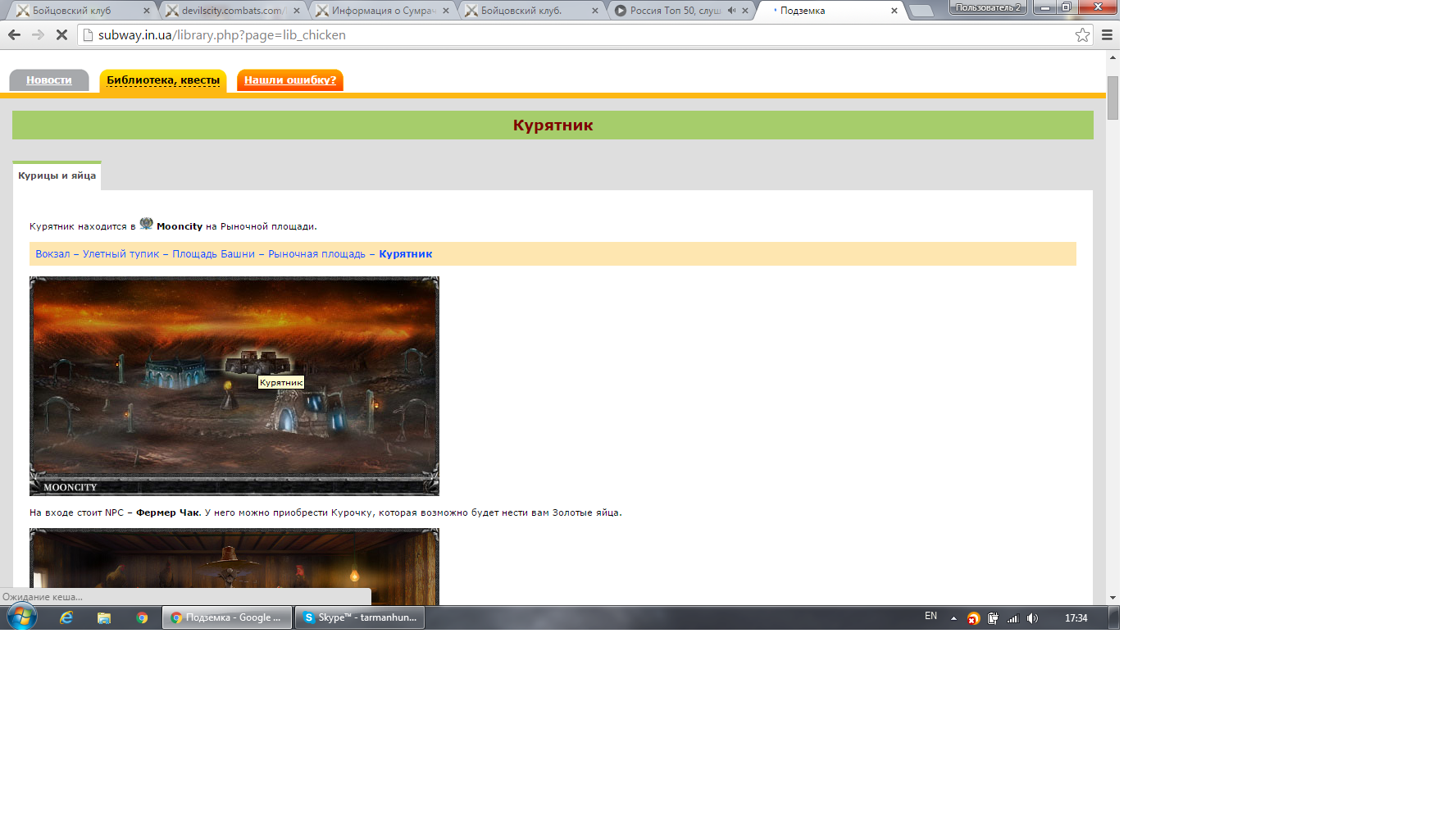Follow the Улетный тупик breadcrumb link
This screenshot has width=1456, height=820.
121,254
